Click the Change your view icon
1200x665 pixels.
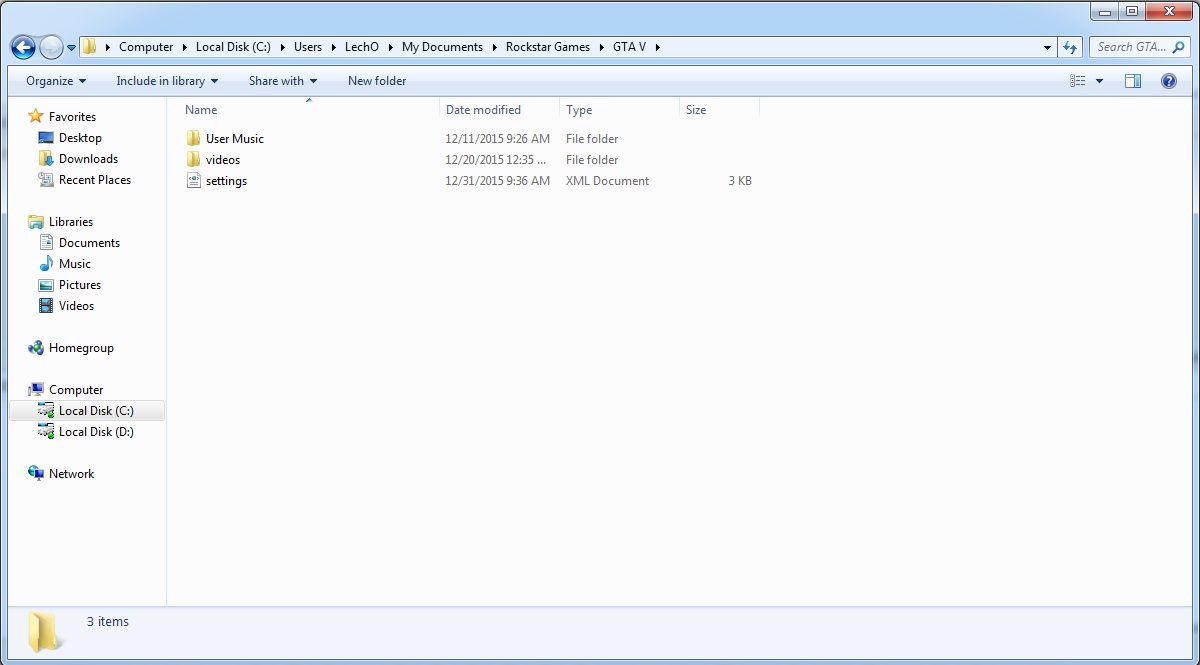1077,81
